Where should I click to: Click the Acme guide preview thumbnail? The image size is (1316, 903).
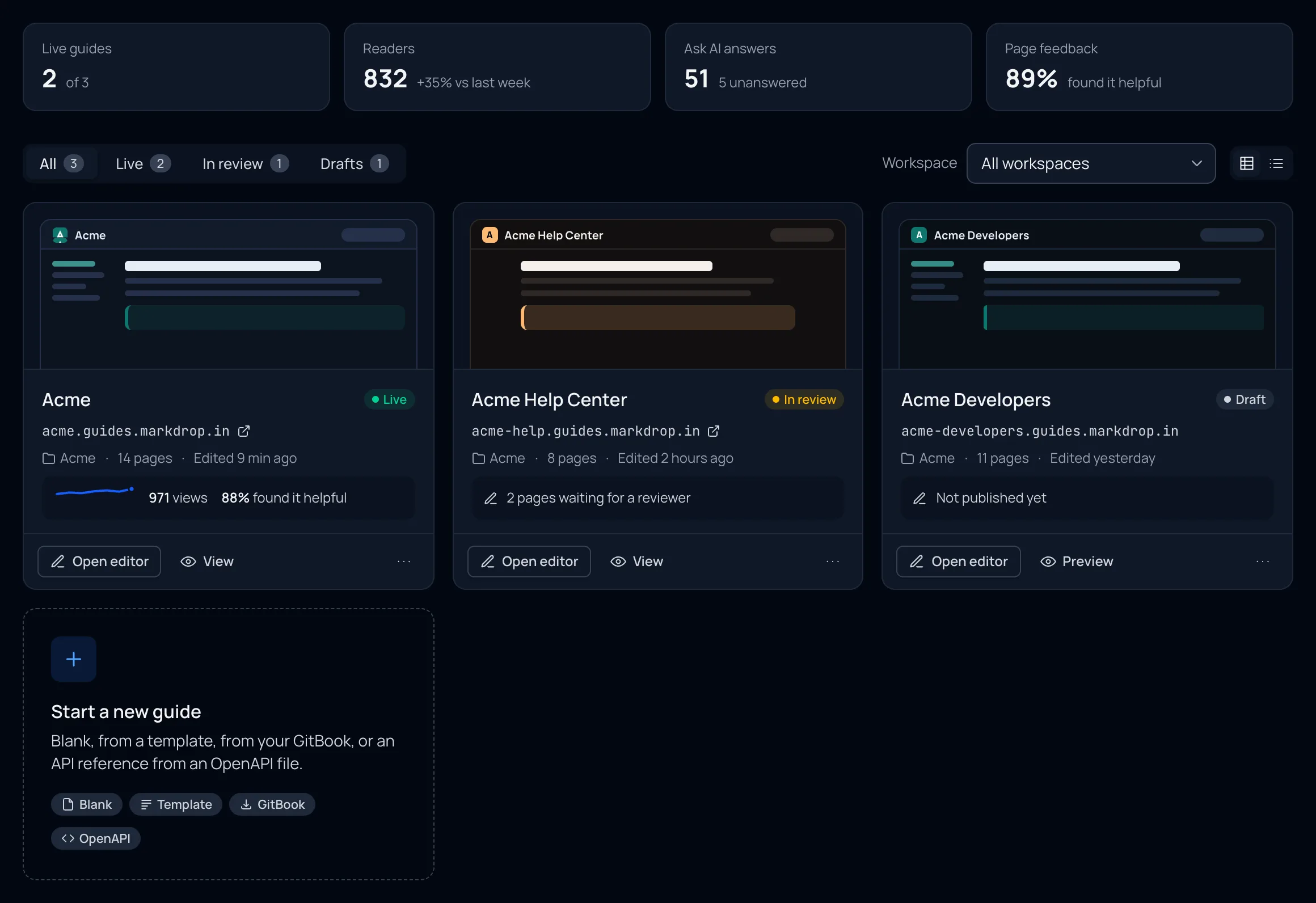point(229,294)
